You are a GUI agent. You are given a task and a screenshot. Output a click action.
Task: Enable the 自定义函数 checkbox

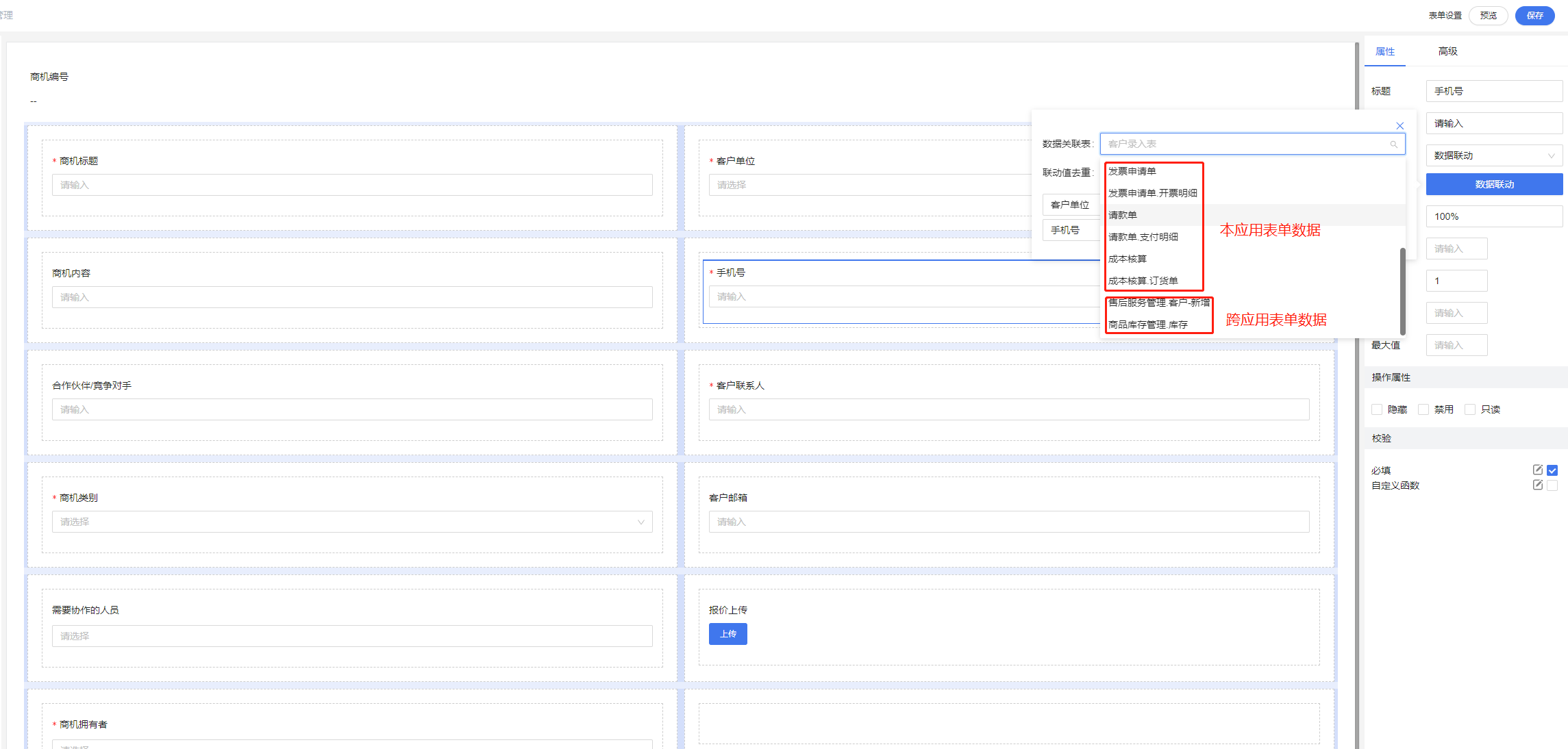[x=1552, y=485]
